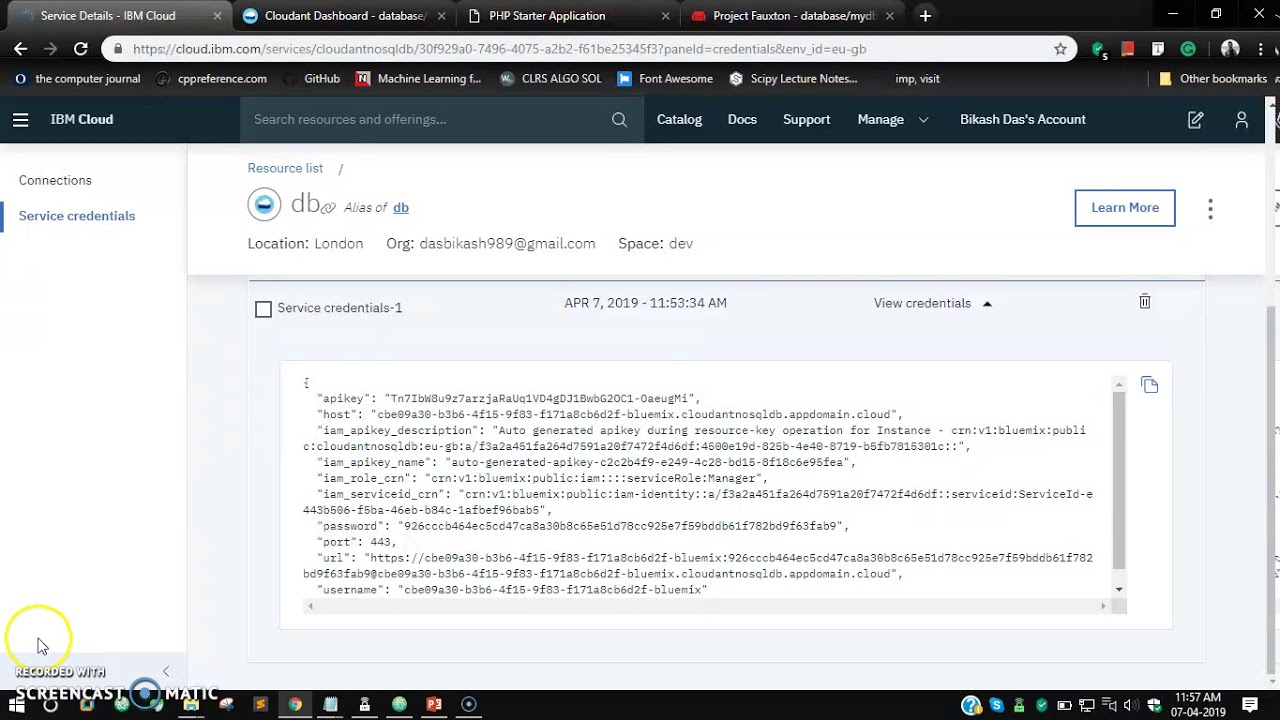Follow the Resource list breadcrumb link
The image size is (1280, 720).
[x=285, y=168]
